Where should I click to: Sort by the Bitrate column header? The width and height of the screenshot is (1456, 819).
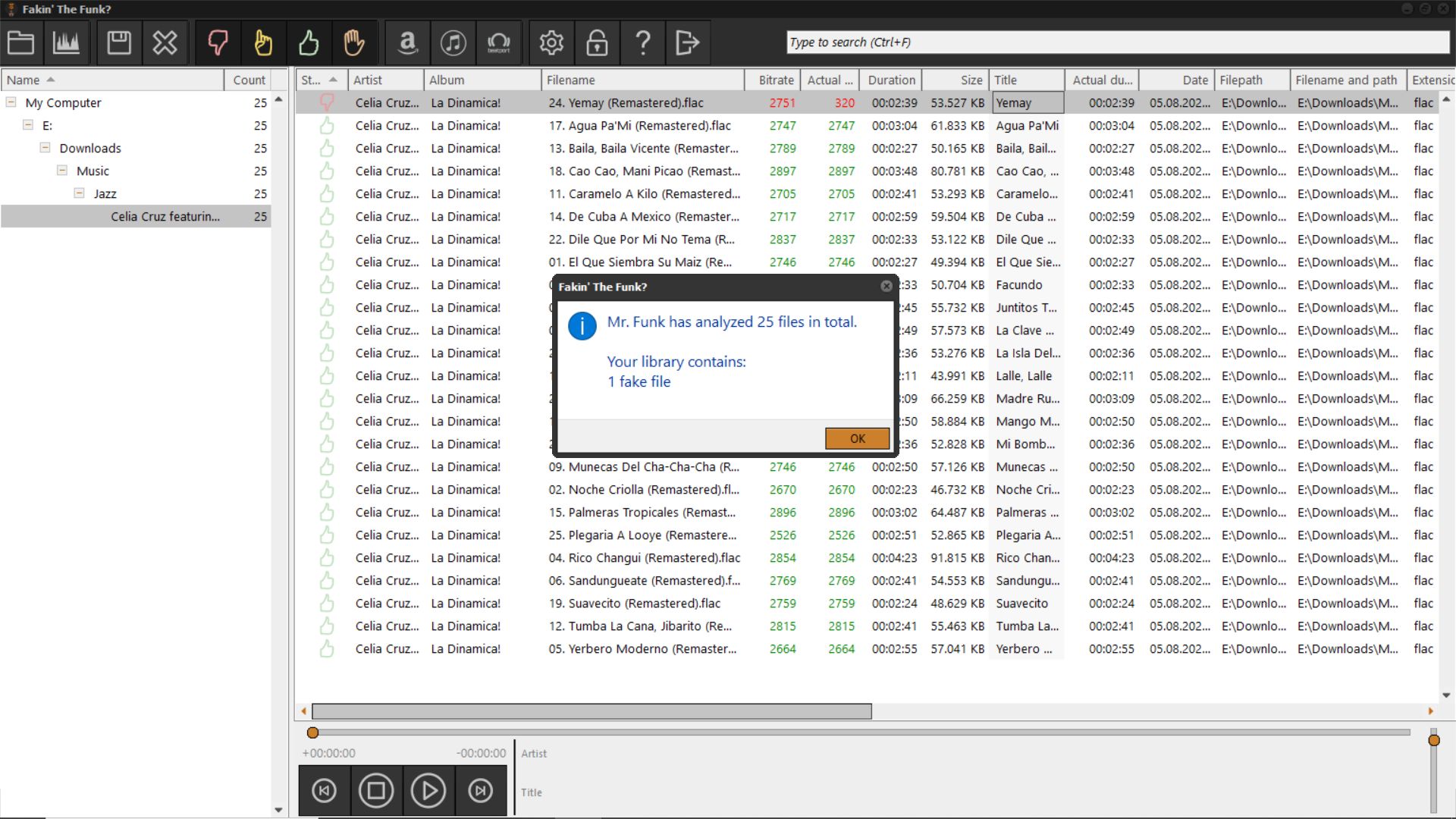pyautogui.click(x=776, y=80)
